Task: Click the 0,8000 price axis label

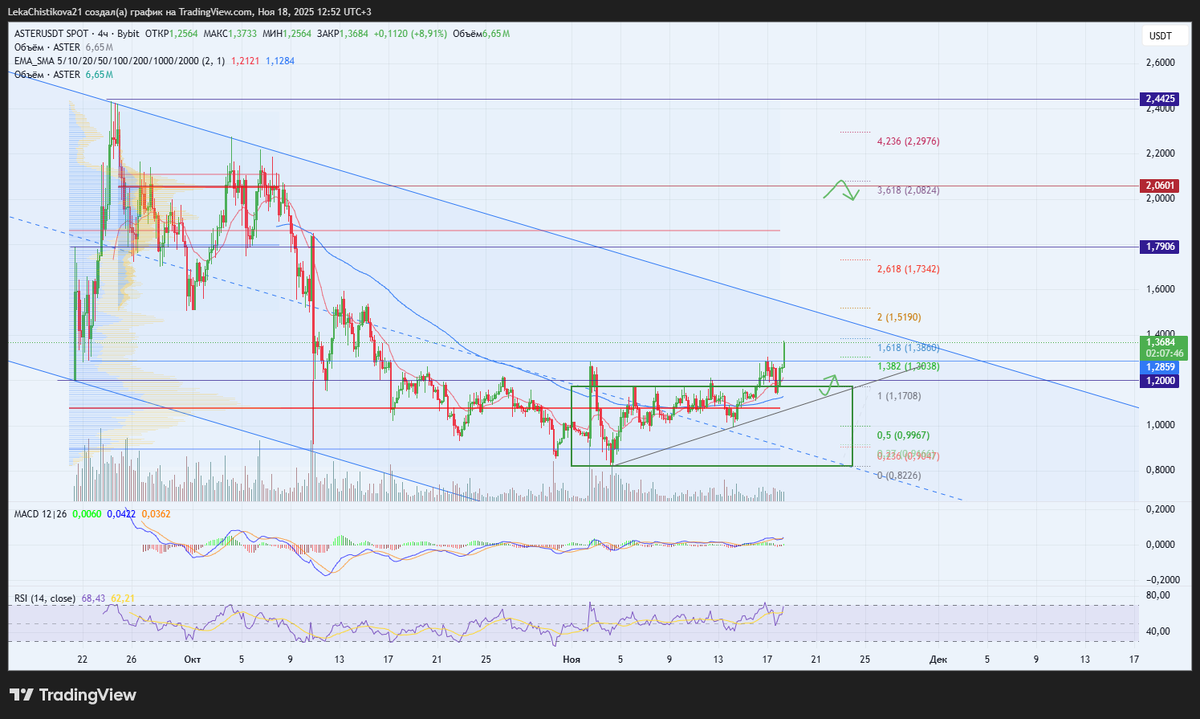Action: pos(1160,470)
